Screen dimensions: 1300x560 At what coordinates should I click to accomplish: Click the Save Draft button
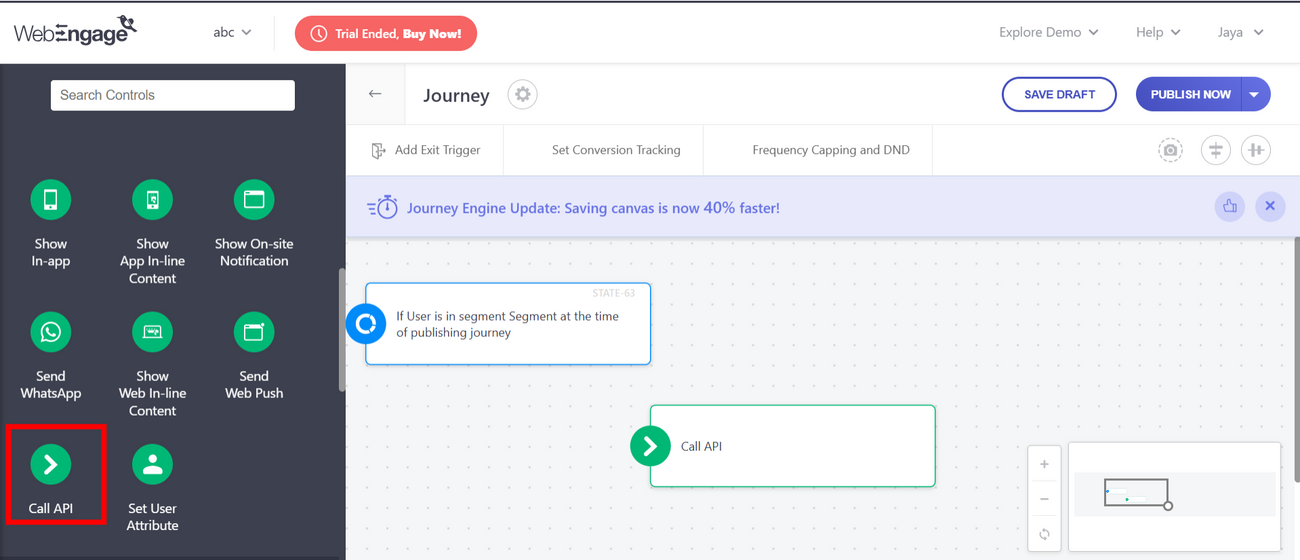point(1059,95)
